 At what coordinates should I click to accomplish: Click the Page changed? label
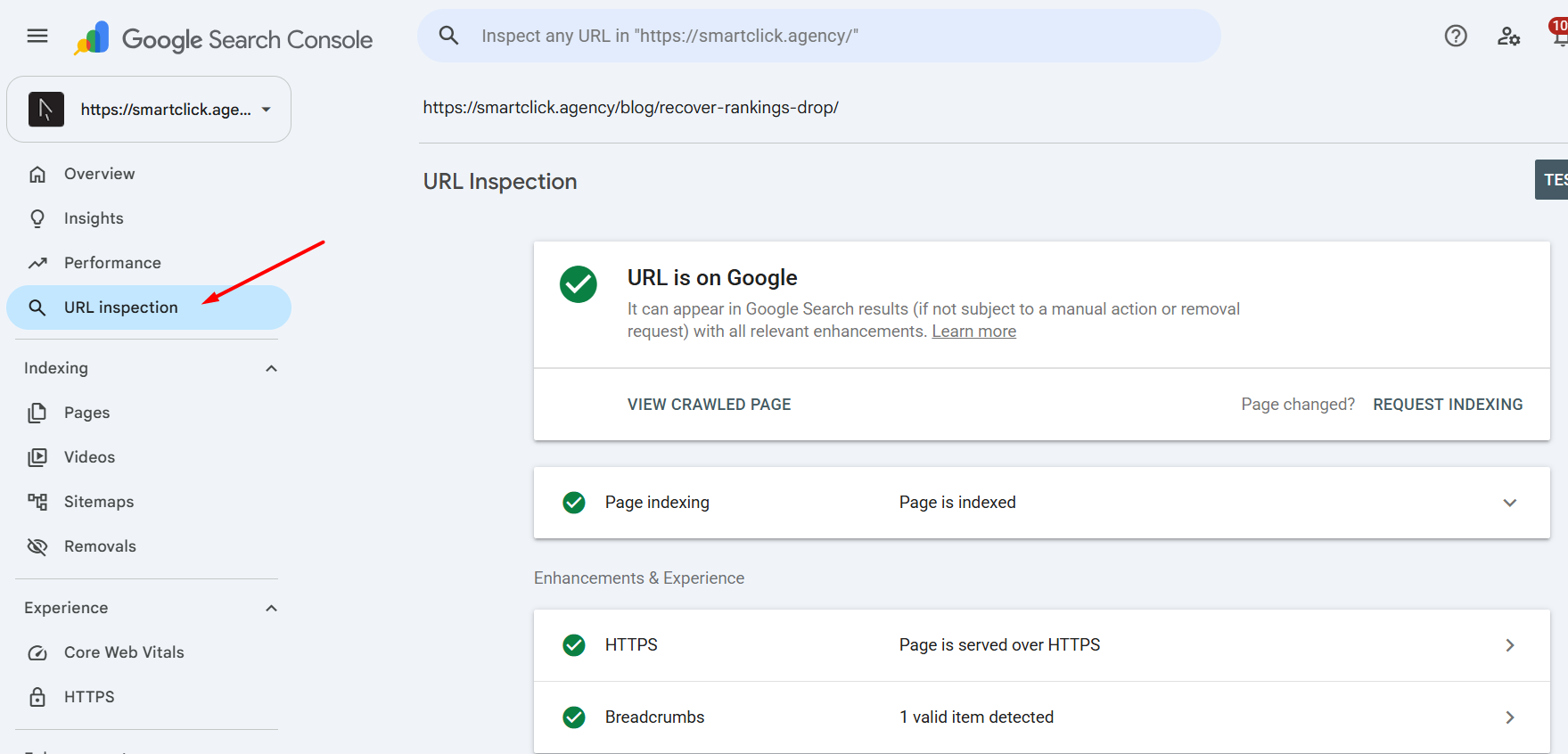pyautogui.click(x=1298, y=405)
